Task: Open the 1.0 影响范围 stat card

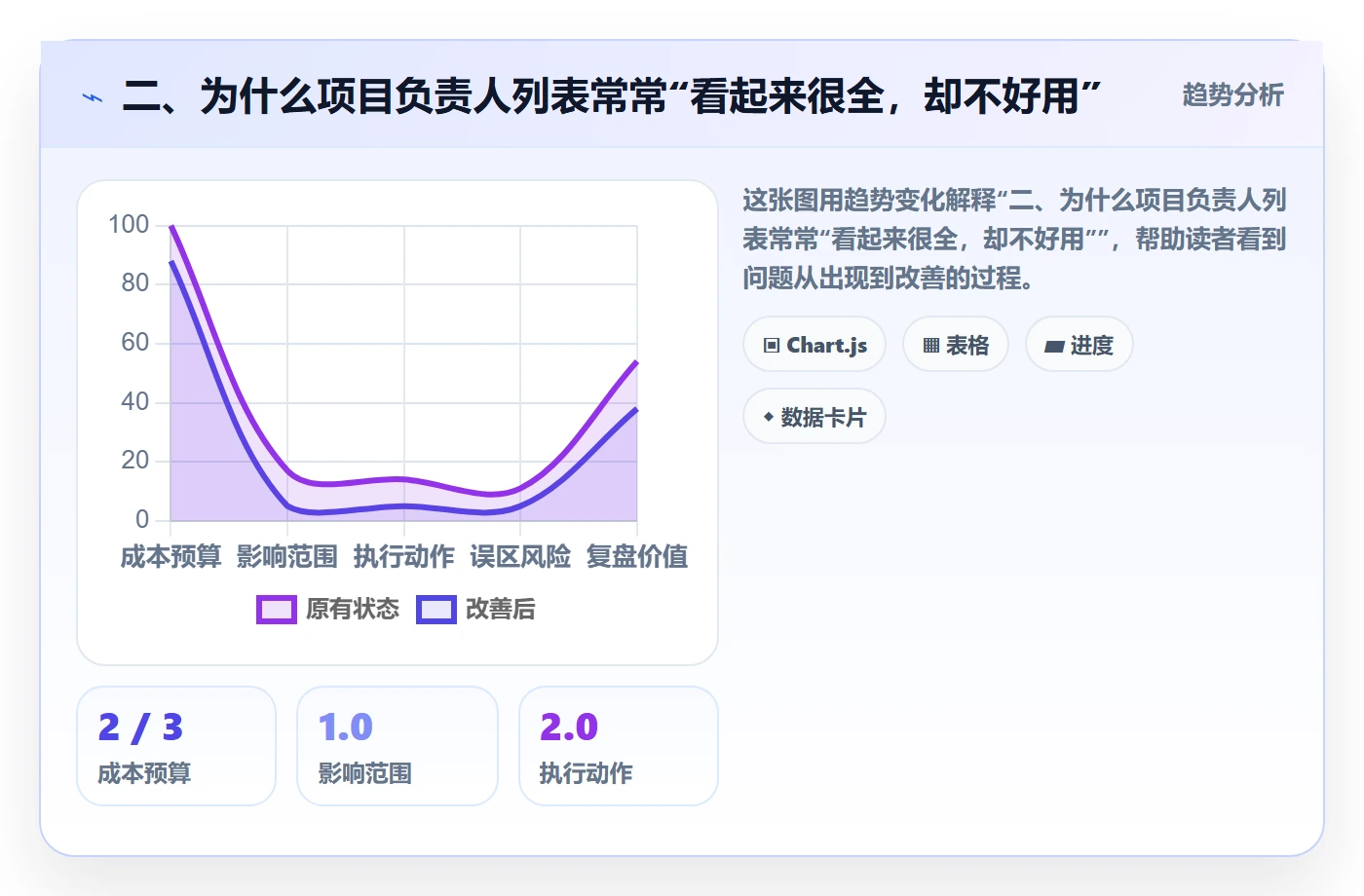Action: point(398,746)
